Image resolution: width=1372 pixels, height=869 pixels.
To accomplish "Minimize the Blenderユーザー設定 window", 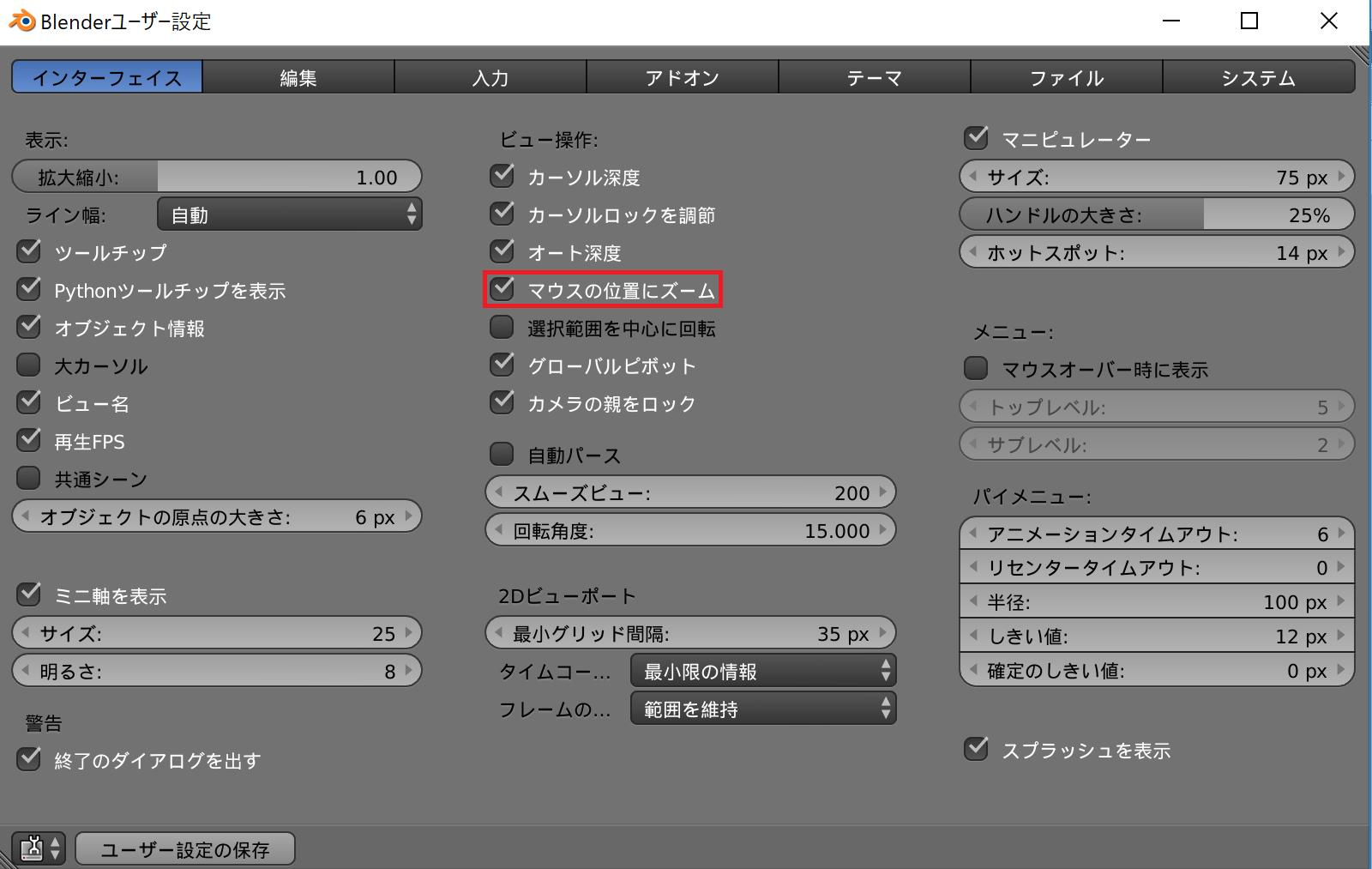I will click(1171, 21).
